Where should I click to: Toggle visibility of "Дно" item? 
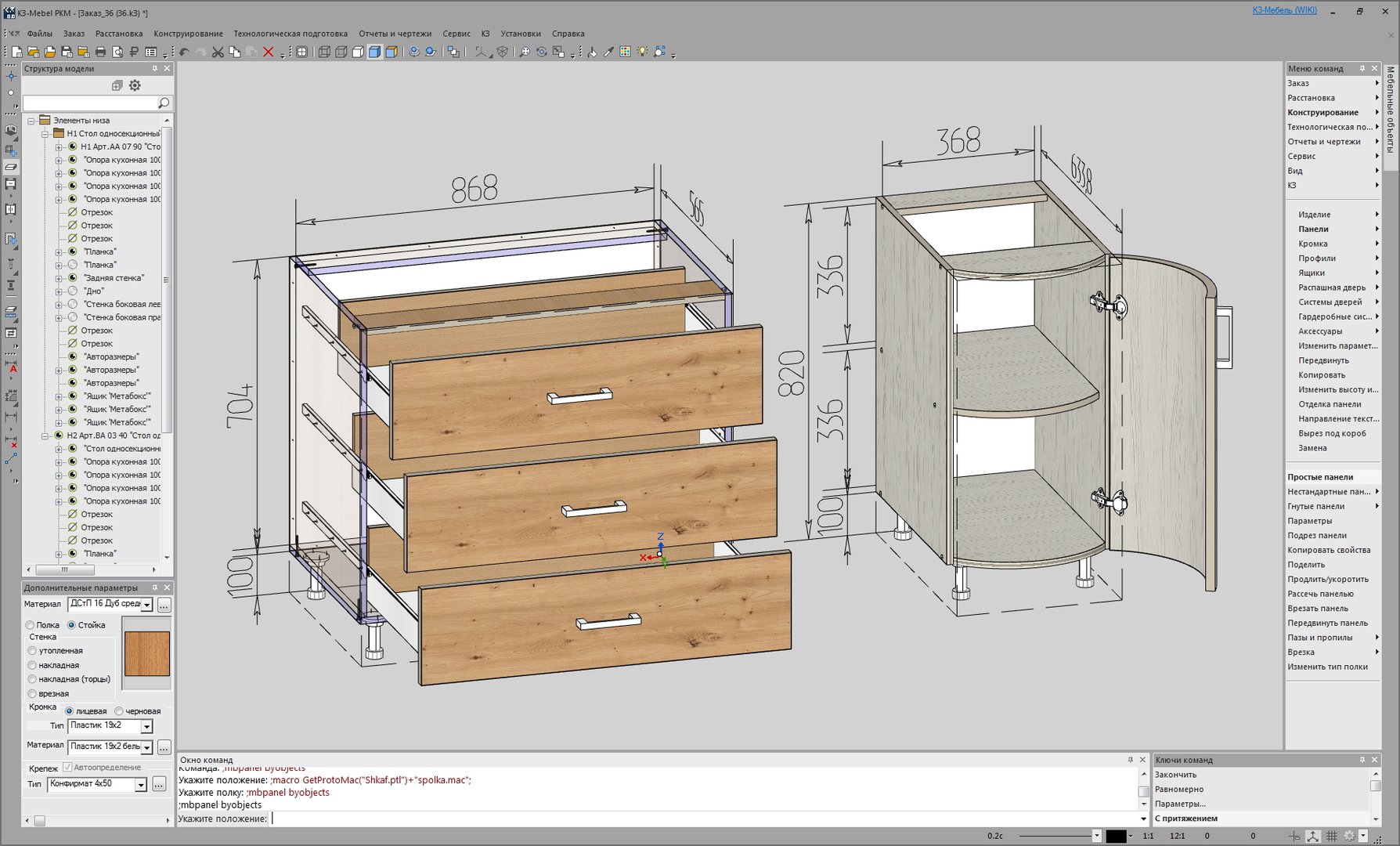[x=73, y=291]
